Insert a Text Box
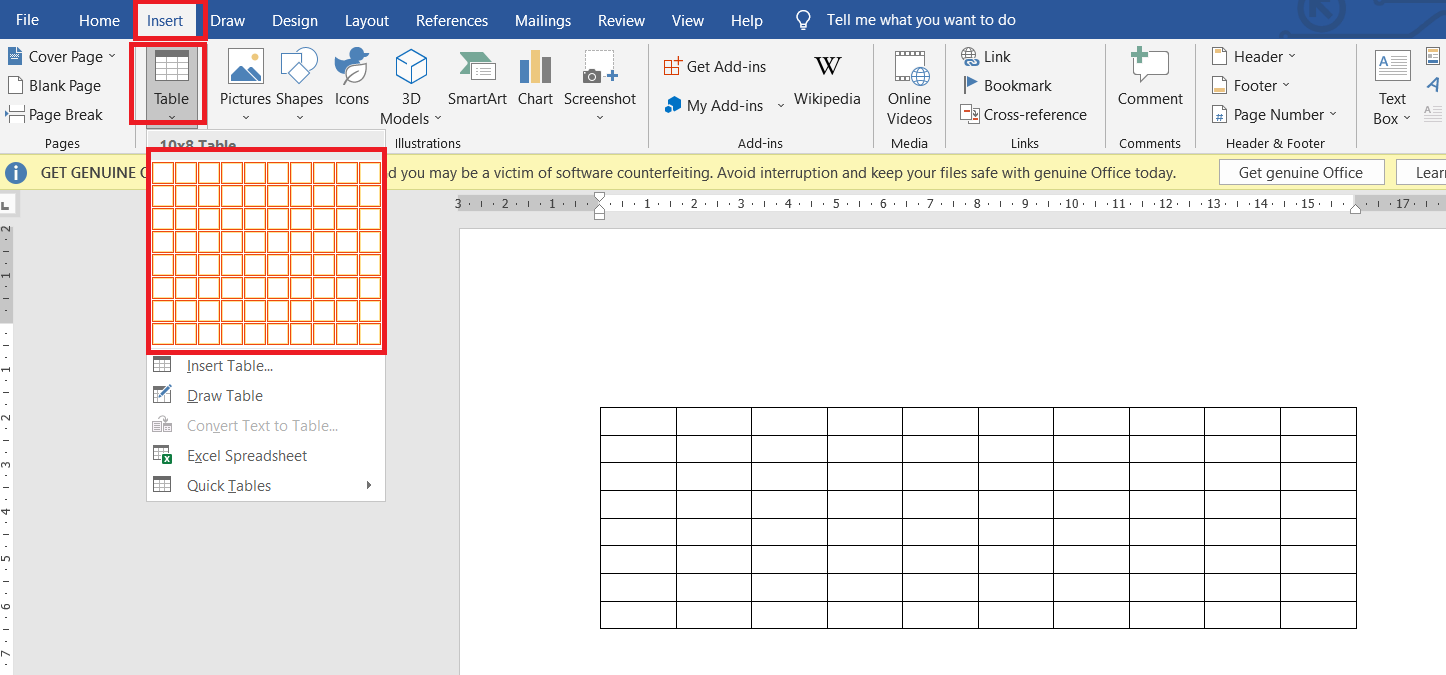The image size is (1446, 675). click(1392, 88)
